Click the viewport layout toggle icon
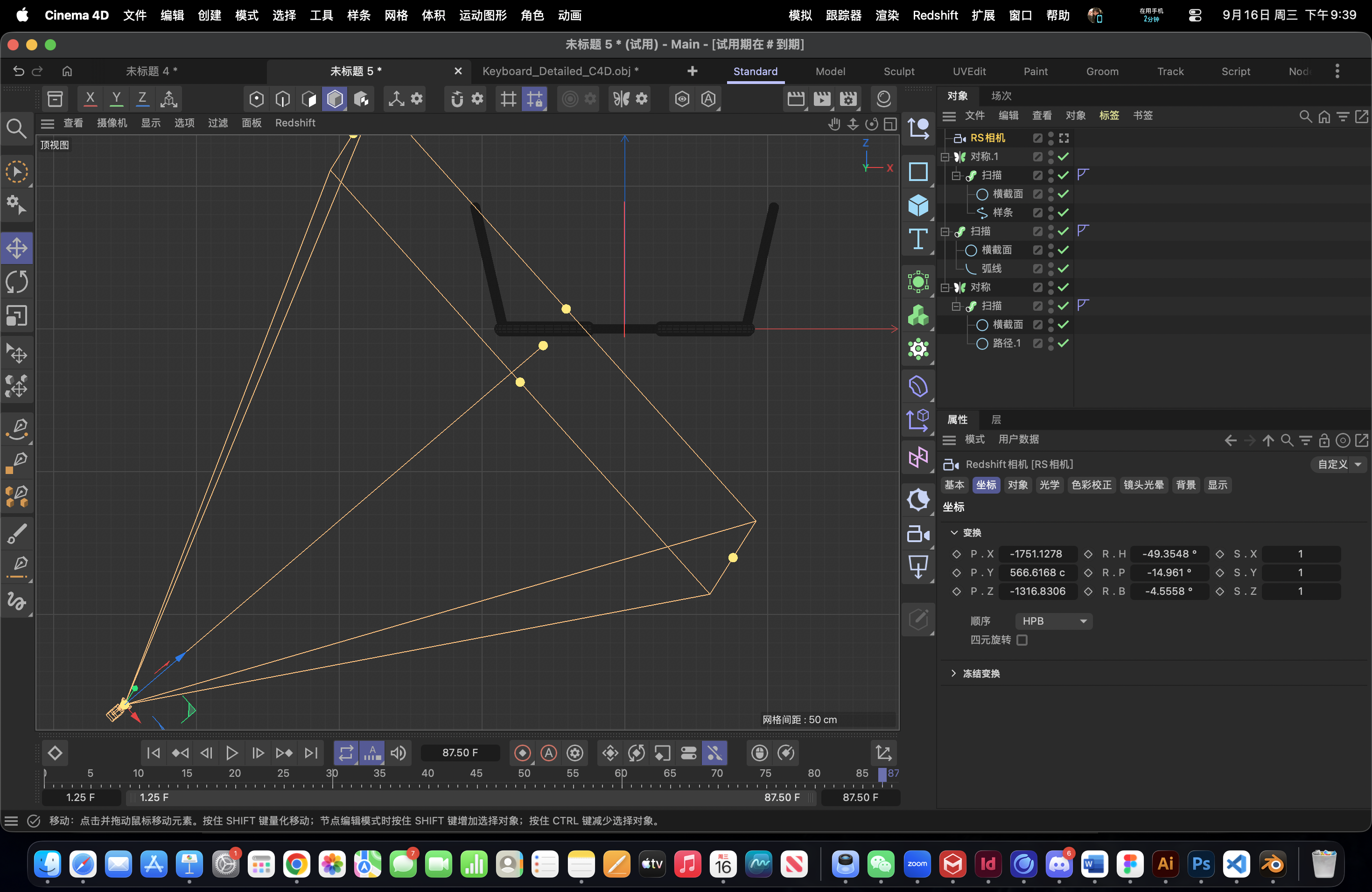The height and width of the screenshot is (892, 1372). coord(891,123)
